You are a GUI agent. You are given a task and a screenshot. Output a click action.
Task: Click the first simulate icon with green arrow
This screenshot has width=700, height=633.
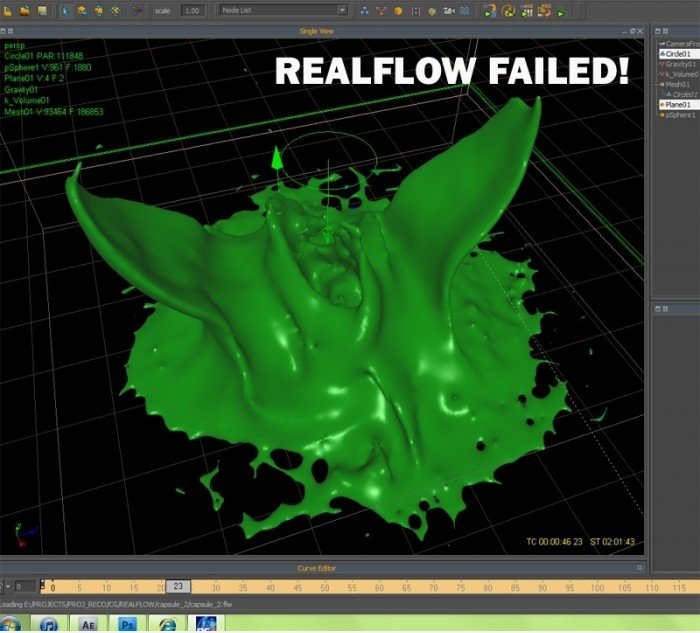click(490, 11)
